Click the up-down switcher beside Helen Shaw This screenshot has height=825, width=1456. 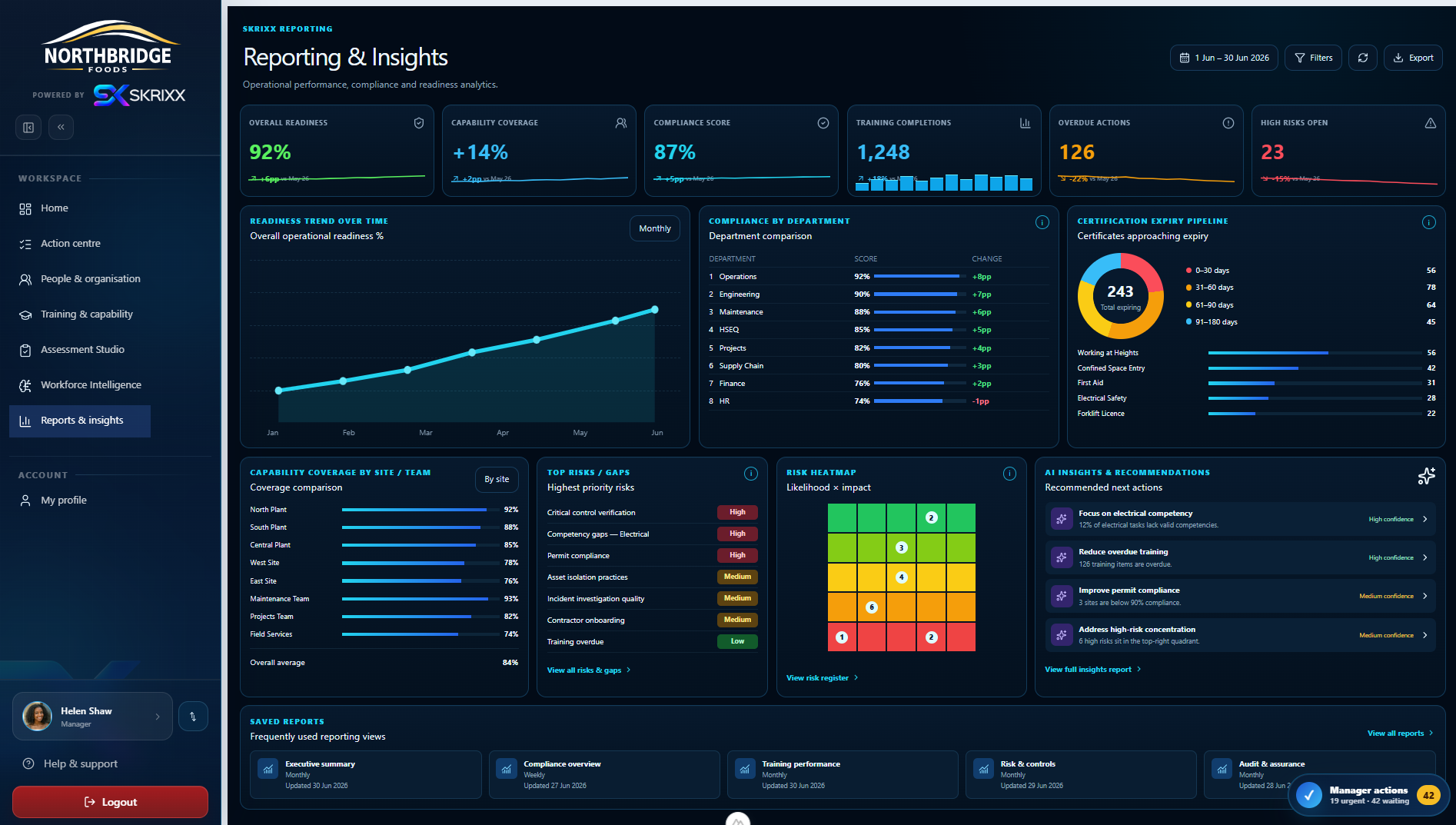pyautogui.click(x=193, y=717)
